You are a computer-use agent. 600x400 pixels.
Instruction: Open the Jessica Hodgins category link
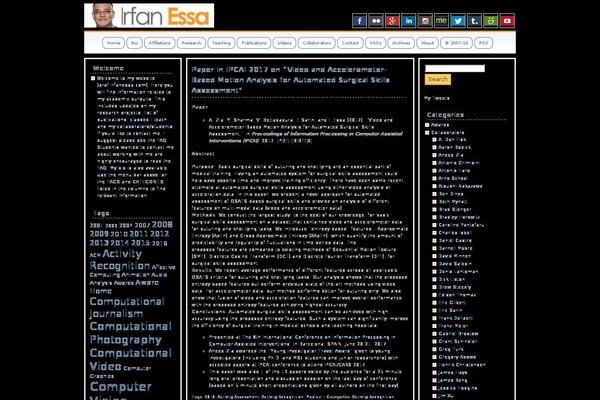458,388
